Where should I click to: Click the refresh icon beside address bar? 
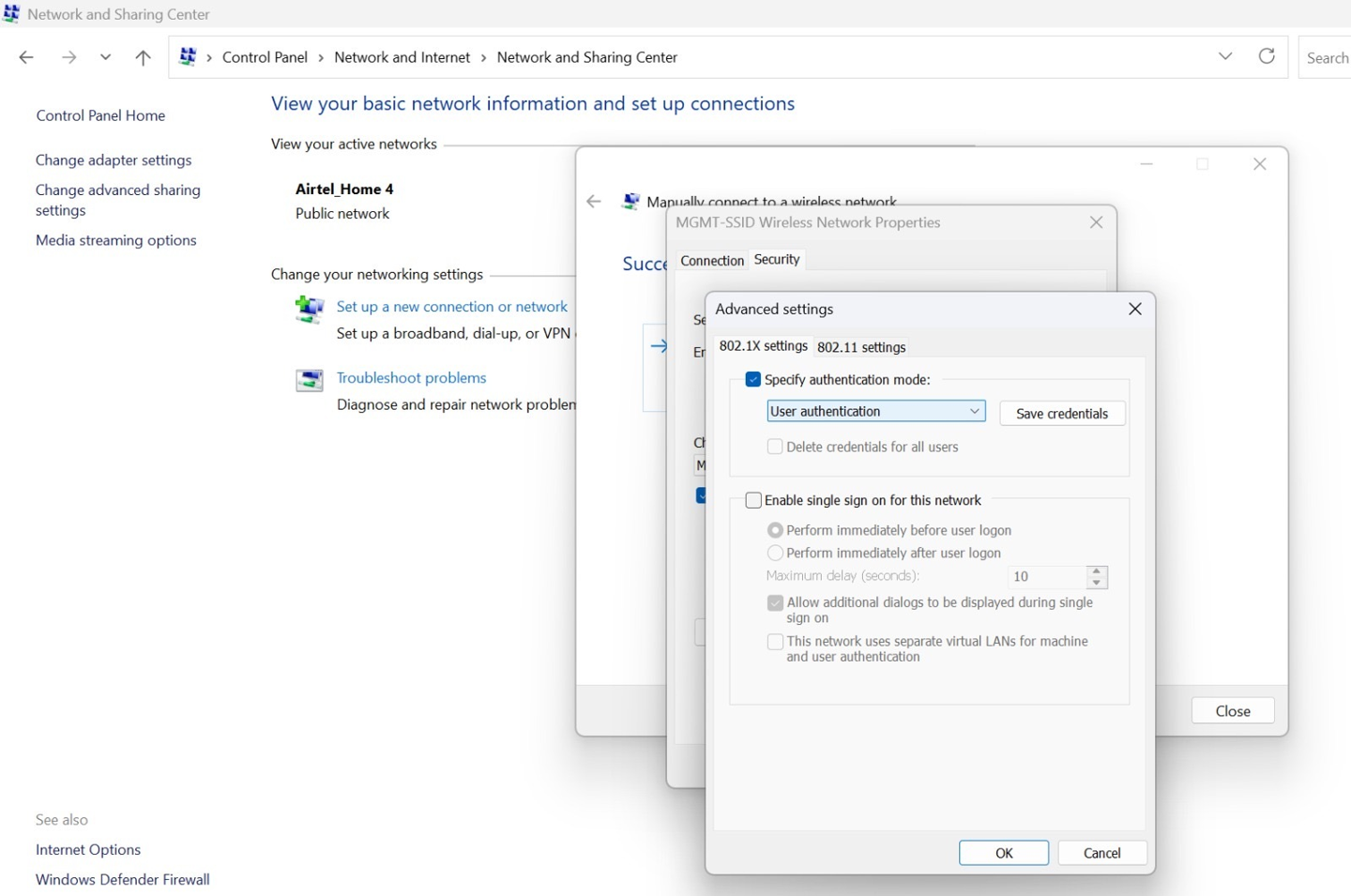tap(1267, 56)
